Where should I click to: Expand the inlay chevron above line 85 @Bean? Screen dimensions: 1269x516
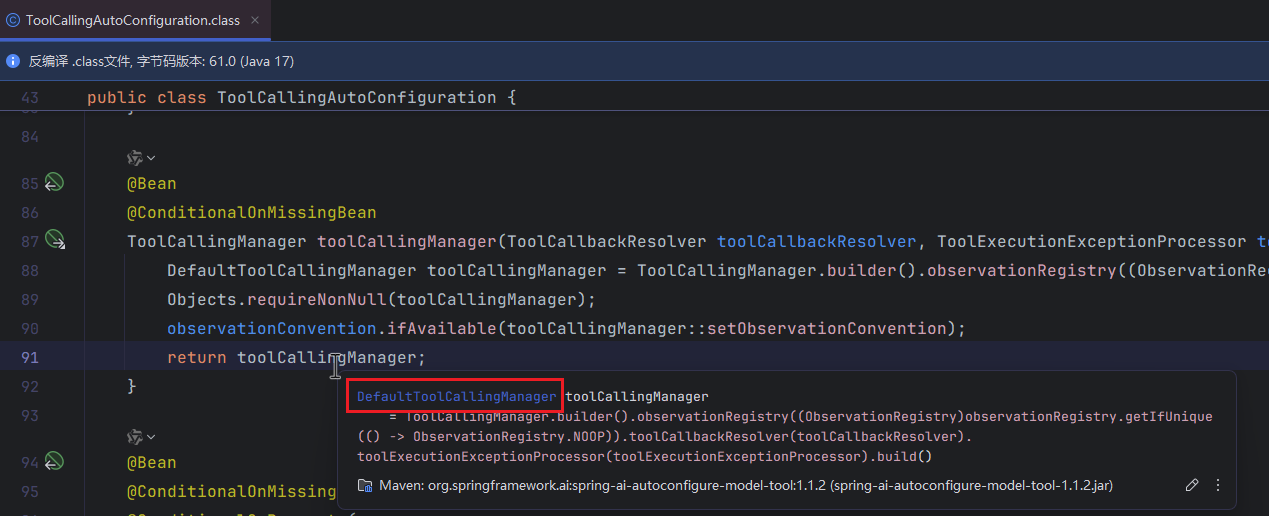151,157
